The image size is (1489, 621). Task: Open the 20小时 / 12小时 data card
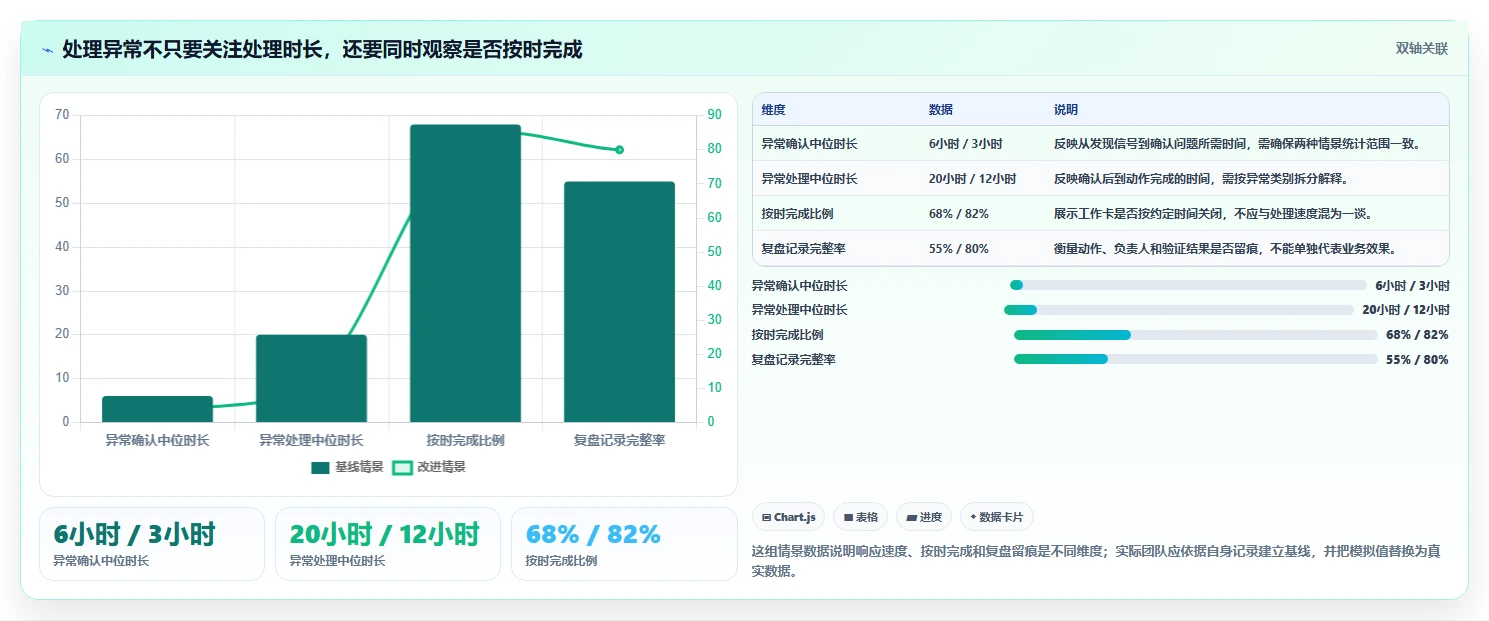coord(388,544)
